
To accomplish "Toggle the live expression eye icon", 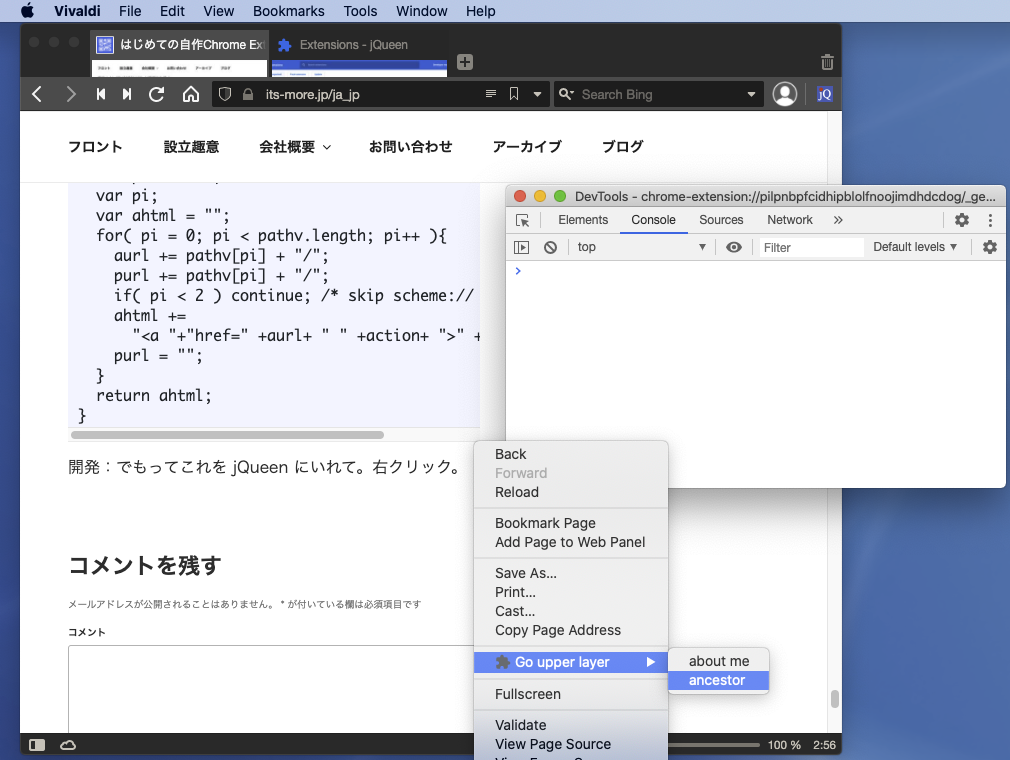I will pos(734,247).
